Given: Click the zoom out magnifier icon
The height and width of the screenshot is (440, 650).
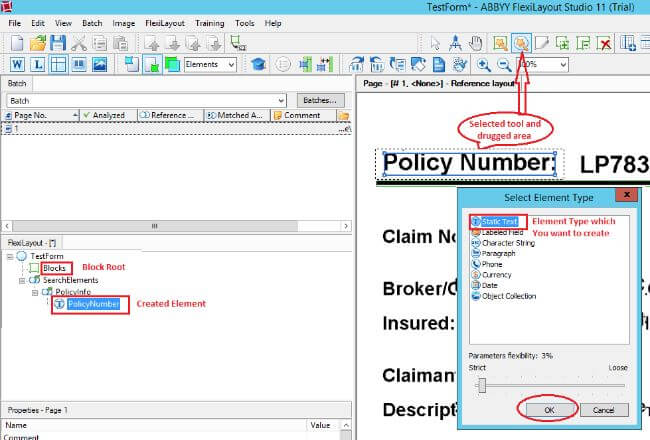Looking at the screenshot, I should coord(504,64).
